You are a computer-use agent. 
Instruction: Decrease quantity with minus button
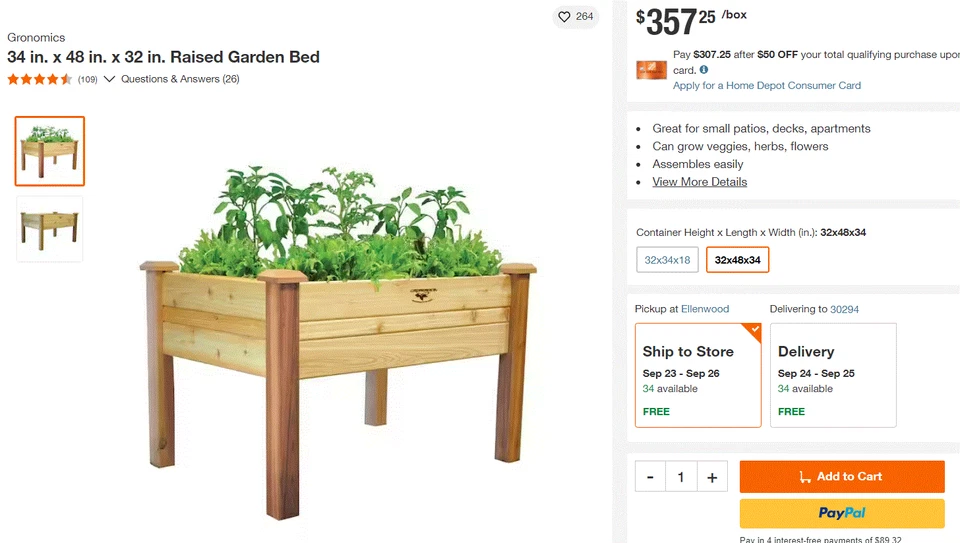(x=650, y=477)
